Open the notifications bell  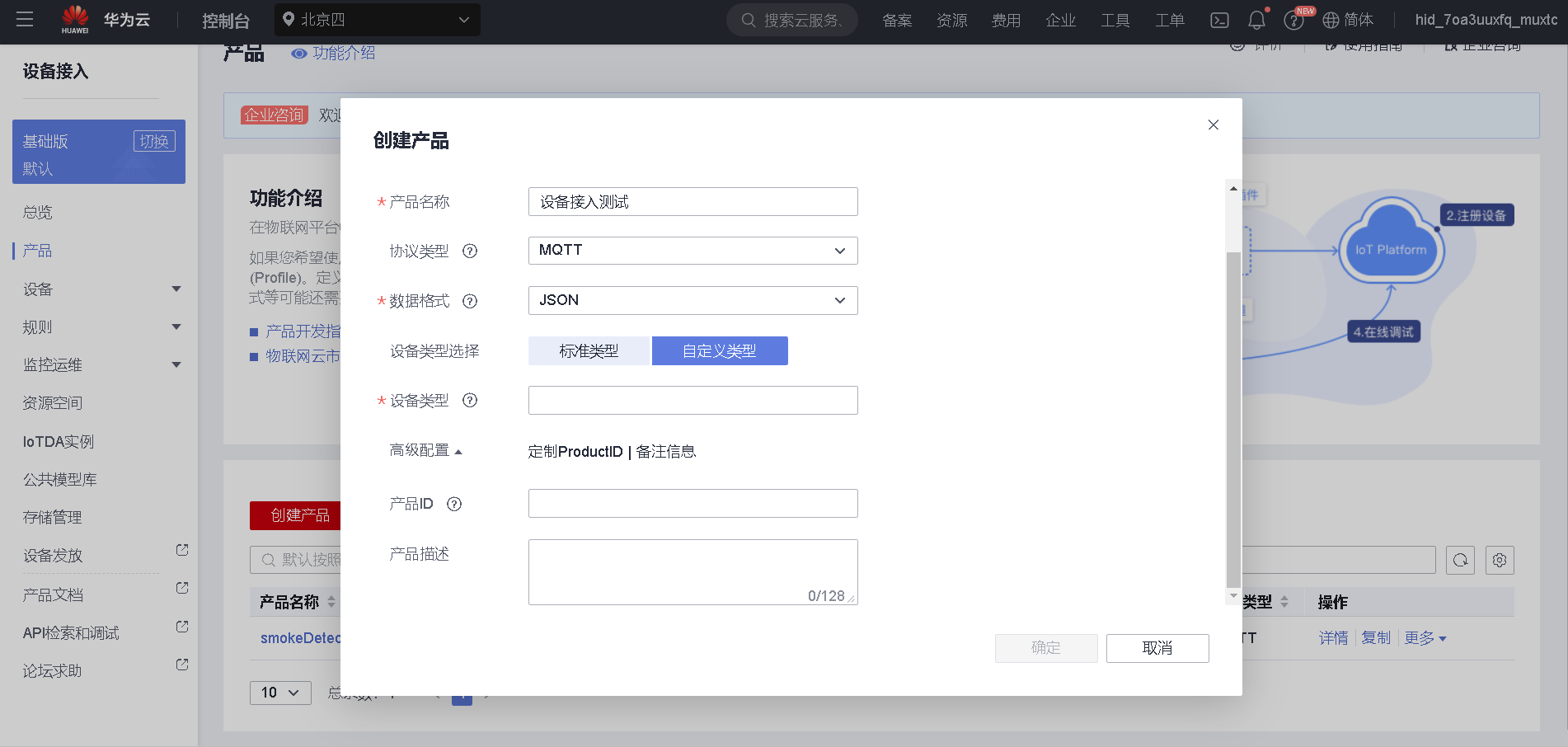[1256, 20]
